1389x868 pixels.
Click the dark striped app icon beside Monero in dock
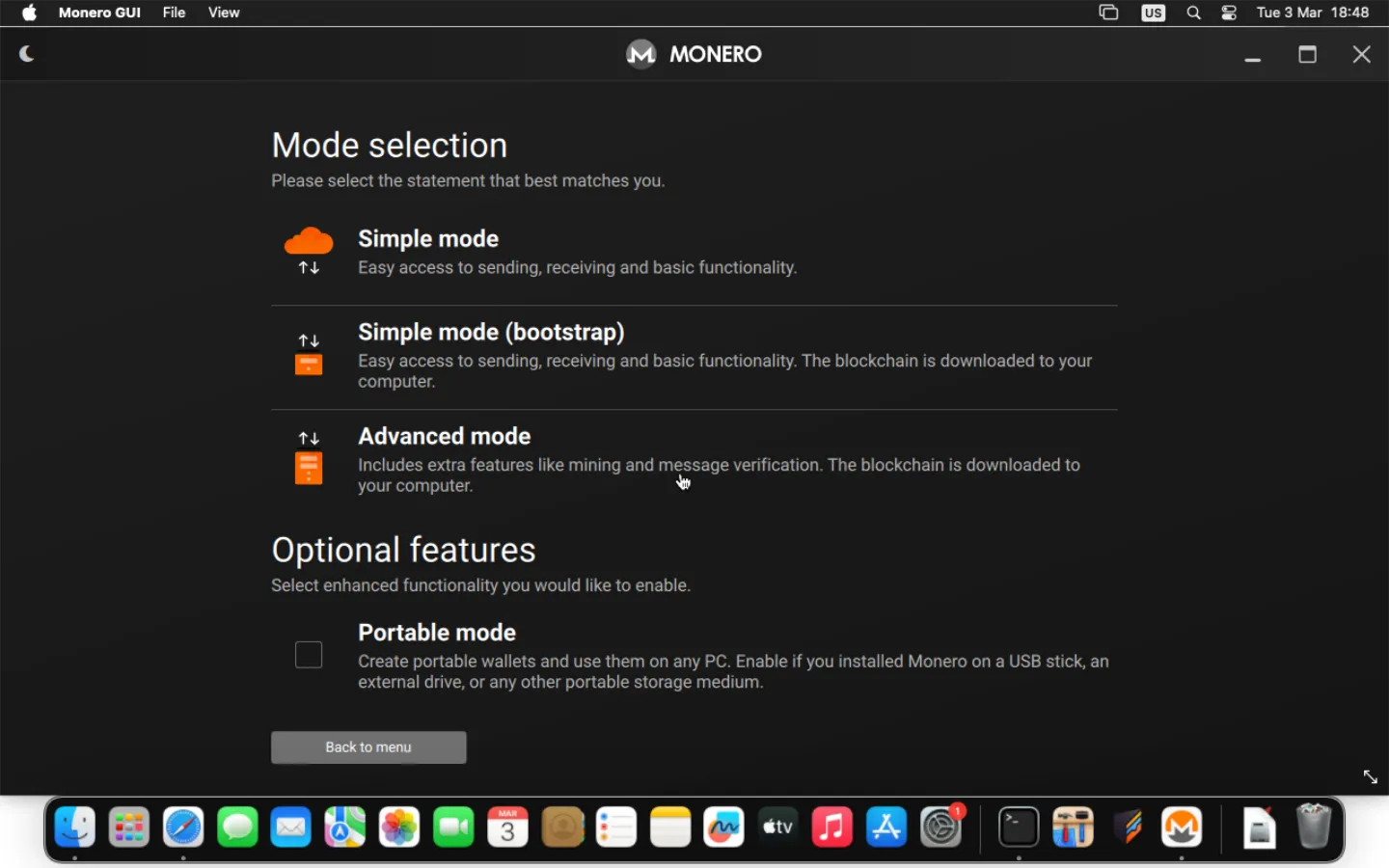tap(1128, 827)
